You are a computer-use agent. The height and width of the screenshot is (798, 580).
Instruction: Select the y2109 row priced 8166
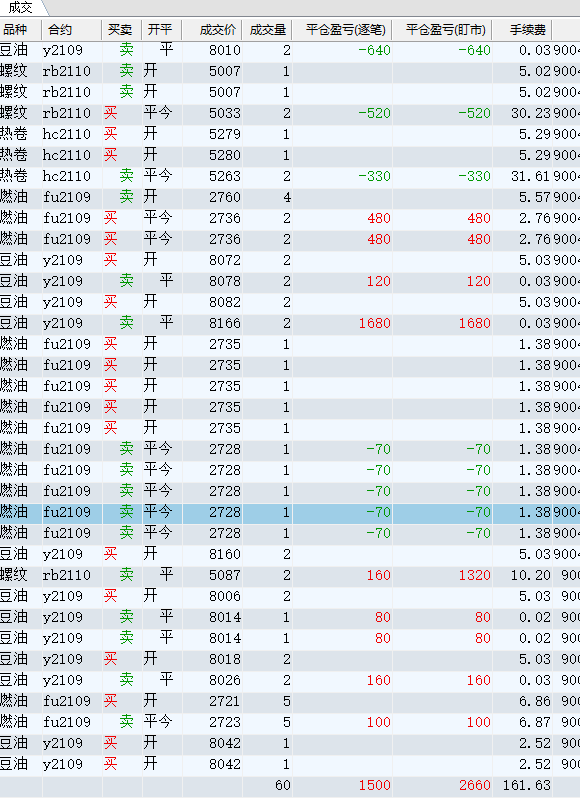(290, 323)
